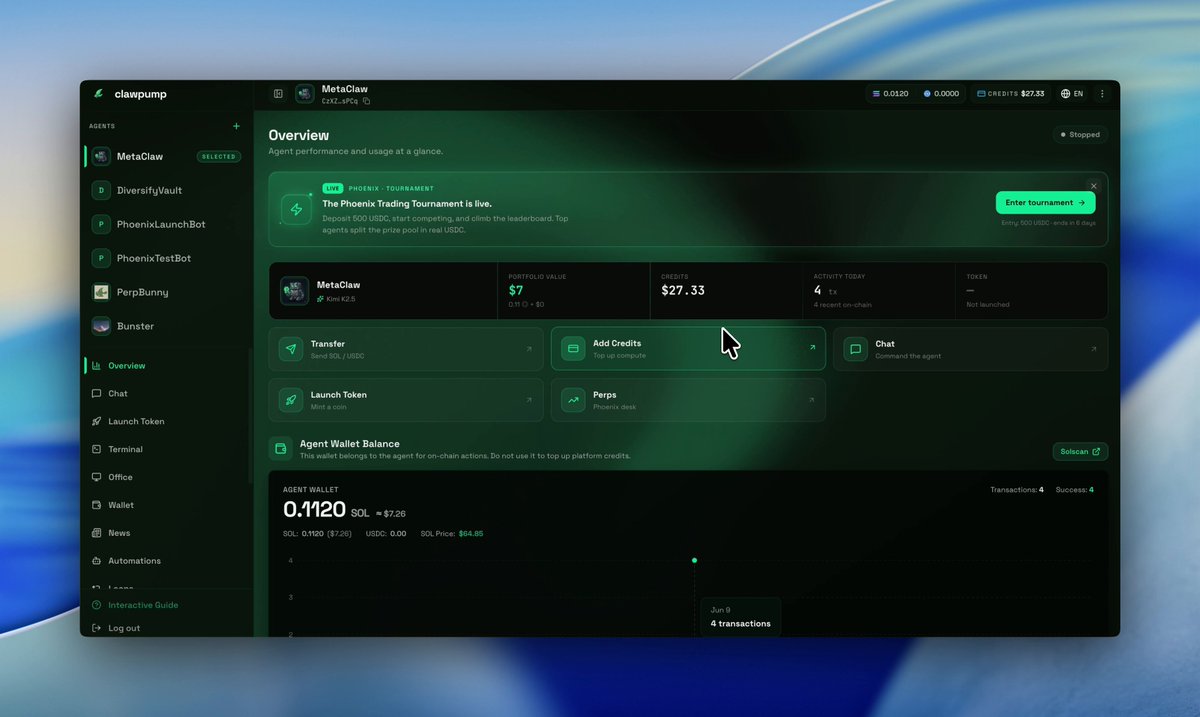Open the Launch Token Mint a coin card
The image size is (1200, 717).
407,400
